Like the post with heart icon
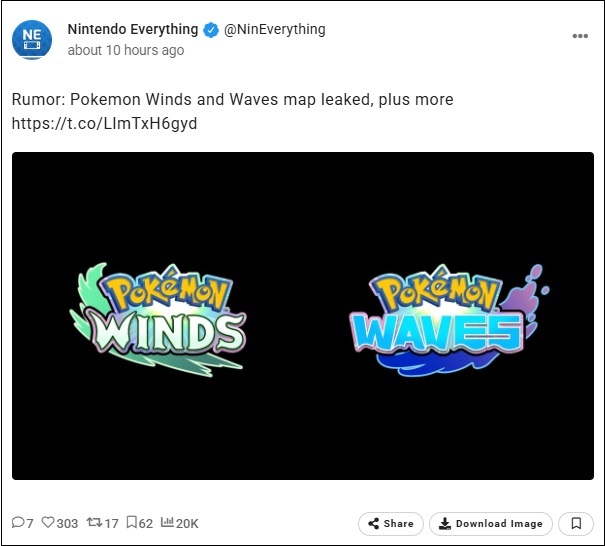The width and height of the screenshot is (605, 546). 48,522
